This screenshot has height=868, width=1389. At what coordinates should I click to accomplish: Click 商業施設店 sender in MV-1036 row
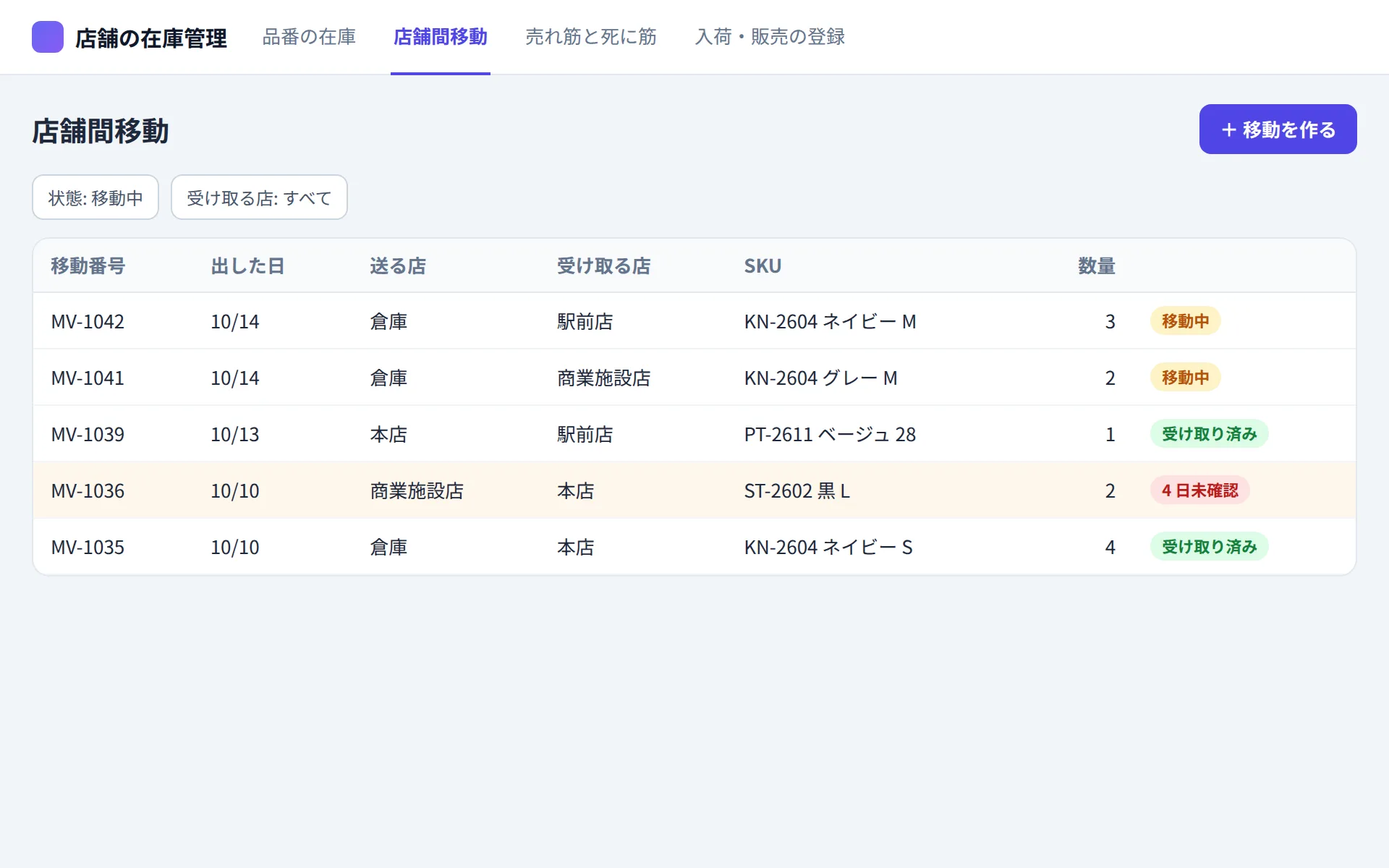[x=417, y=490]
